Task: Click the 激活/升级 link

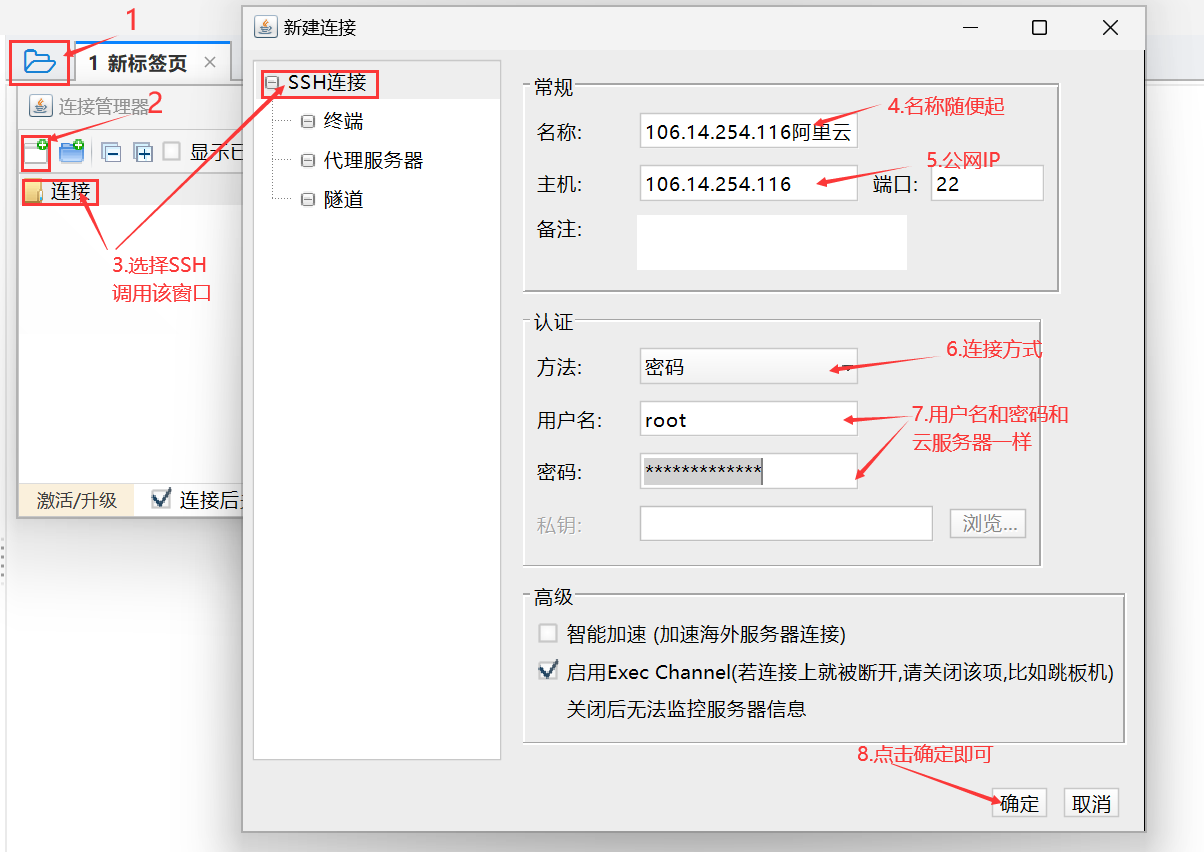Action: (x=77, y=500)
